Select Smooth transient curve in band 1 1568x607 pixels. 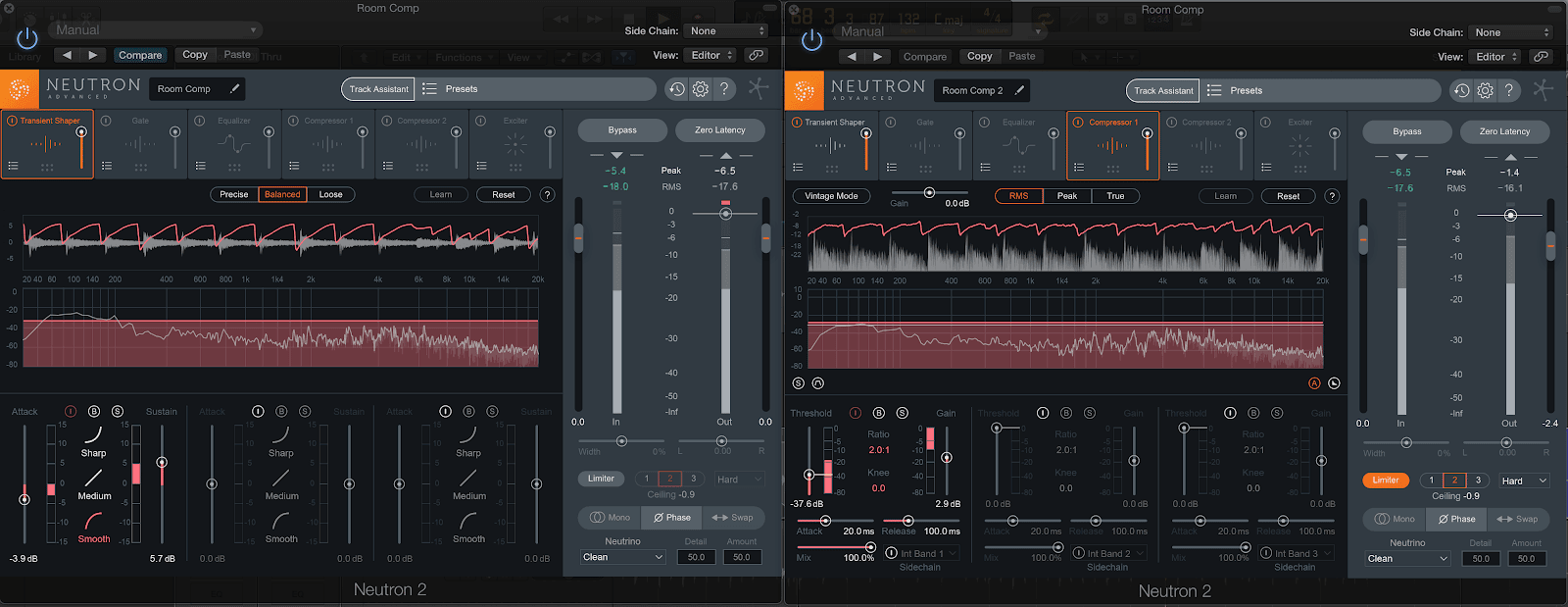click(x=94, y=527)
